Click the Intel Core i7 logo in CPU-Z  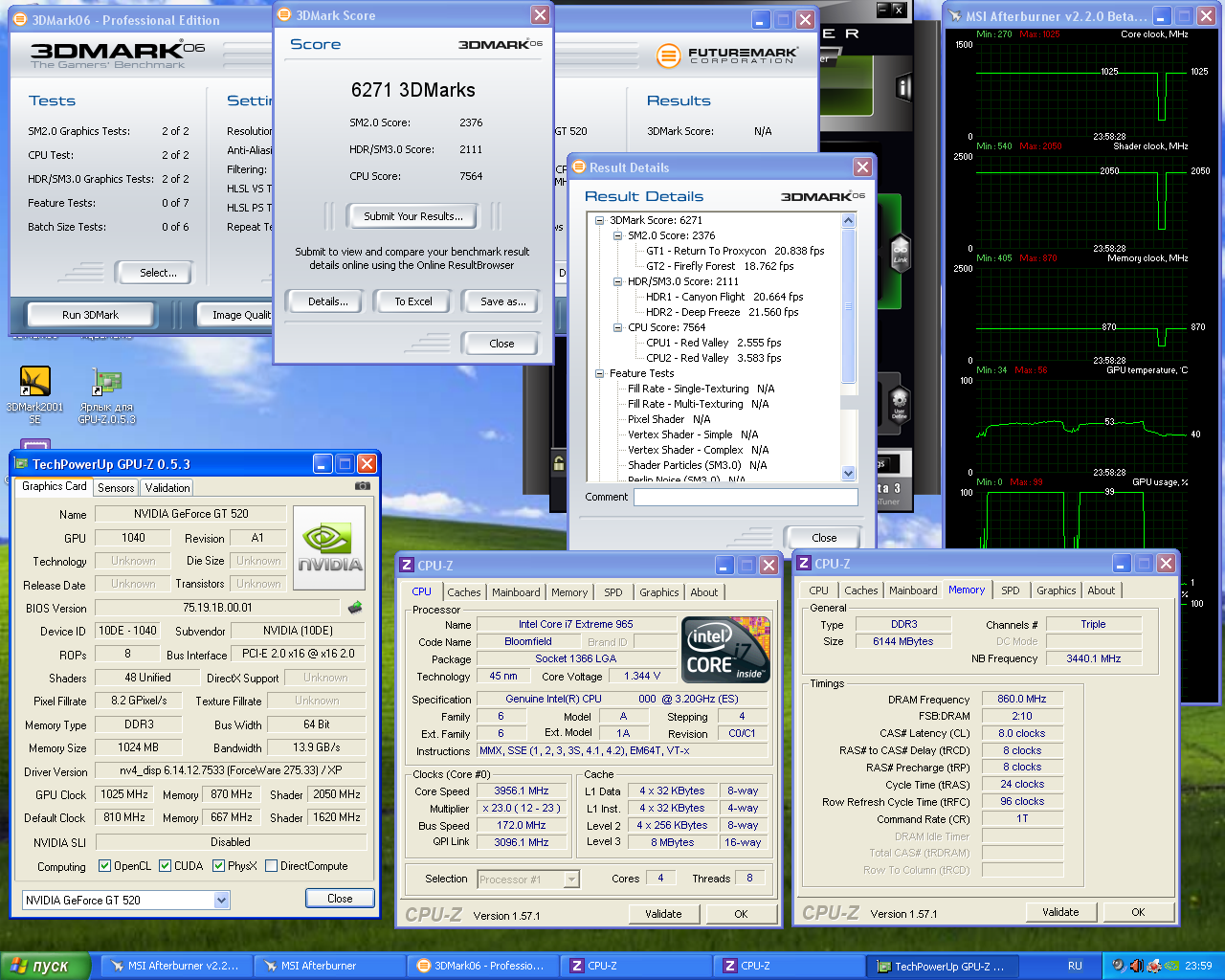pyautogui.click(x=725, y=649)
